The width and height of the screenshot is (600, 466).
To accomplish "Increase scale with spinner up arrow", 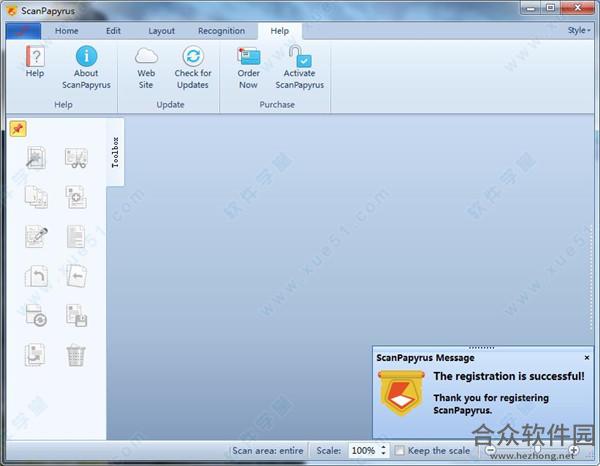I will pyautogui.click(x=384, y=447).
